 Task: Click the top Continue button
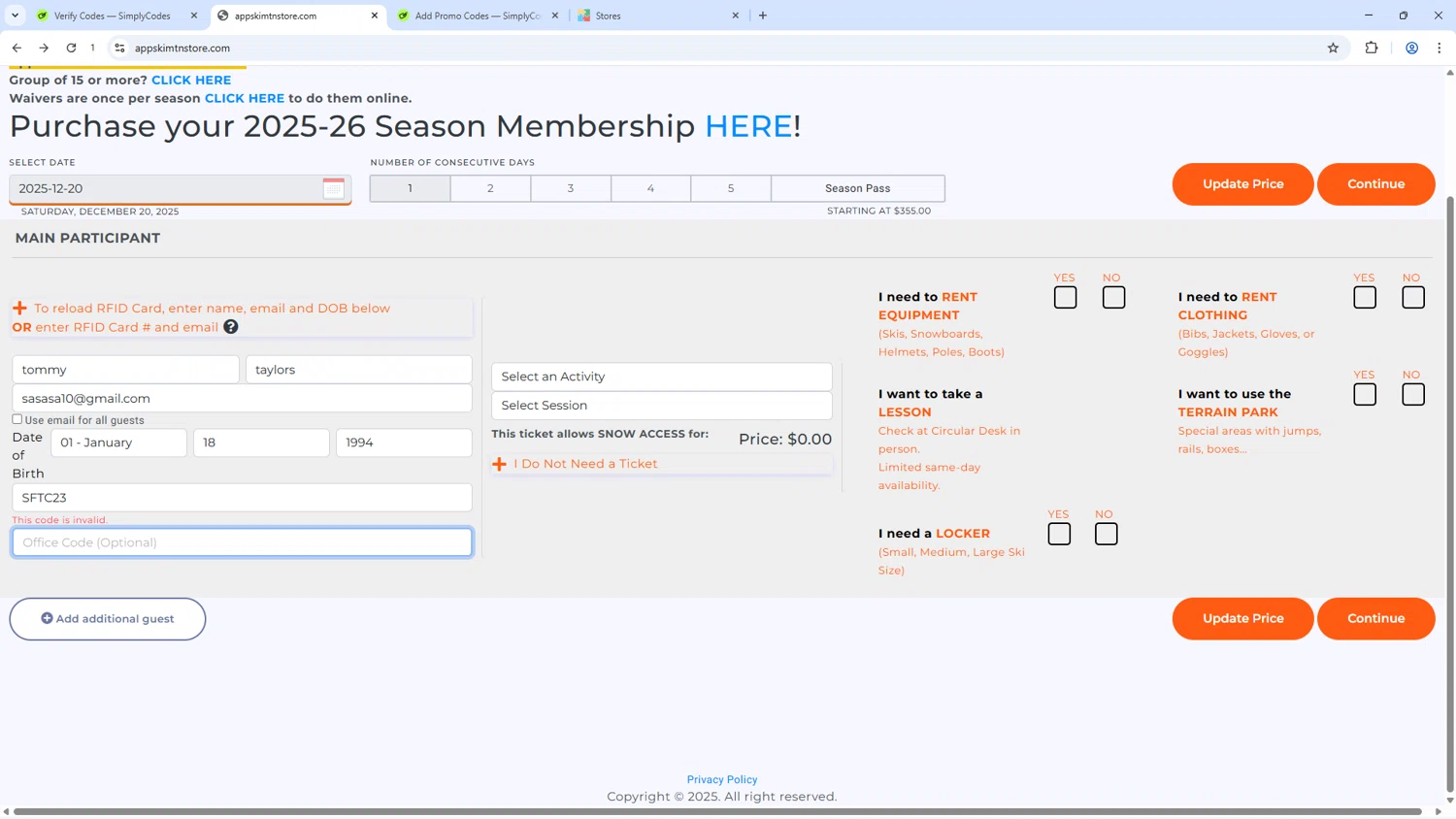(x=1375, y=184)
